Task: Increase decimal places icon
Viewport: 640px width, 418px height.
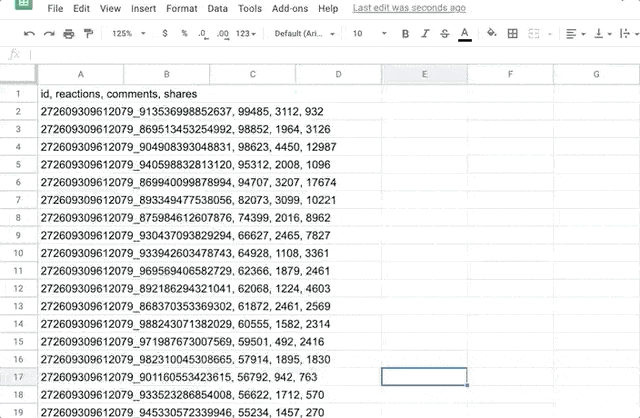Action: pyautogui.click(x=223, y=34)
